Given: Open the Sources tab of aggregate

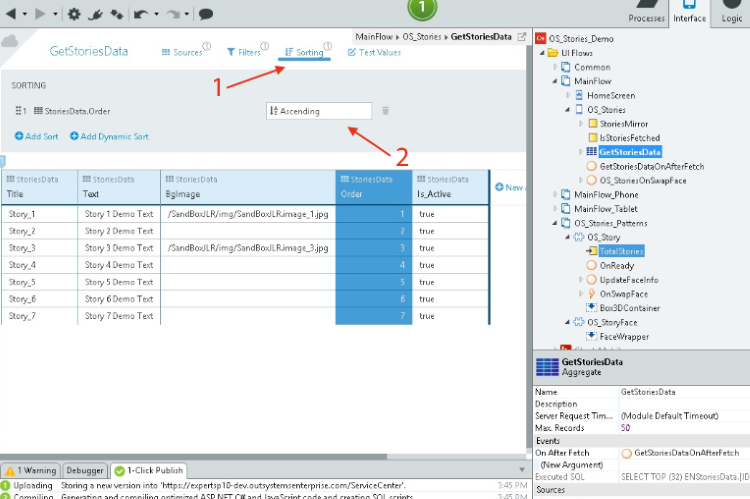Looking at the screenshot, I should pyautogui.click(x=181, y=52).
